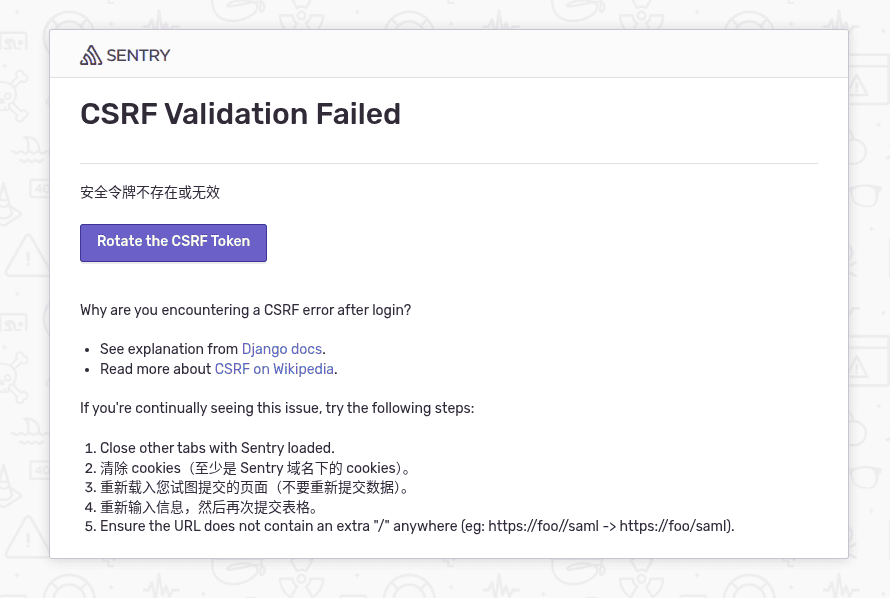890x598 pixels.
Task: Click the 'If you're continually seeing this issue' line
Action: click(x=277, y=408)
